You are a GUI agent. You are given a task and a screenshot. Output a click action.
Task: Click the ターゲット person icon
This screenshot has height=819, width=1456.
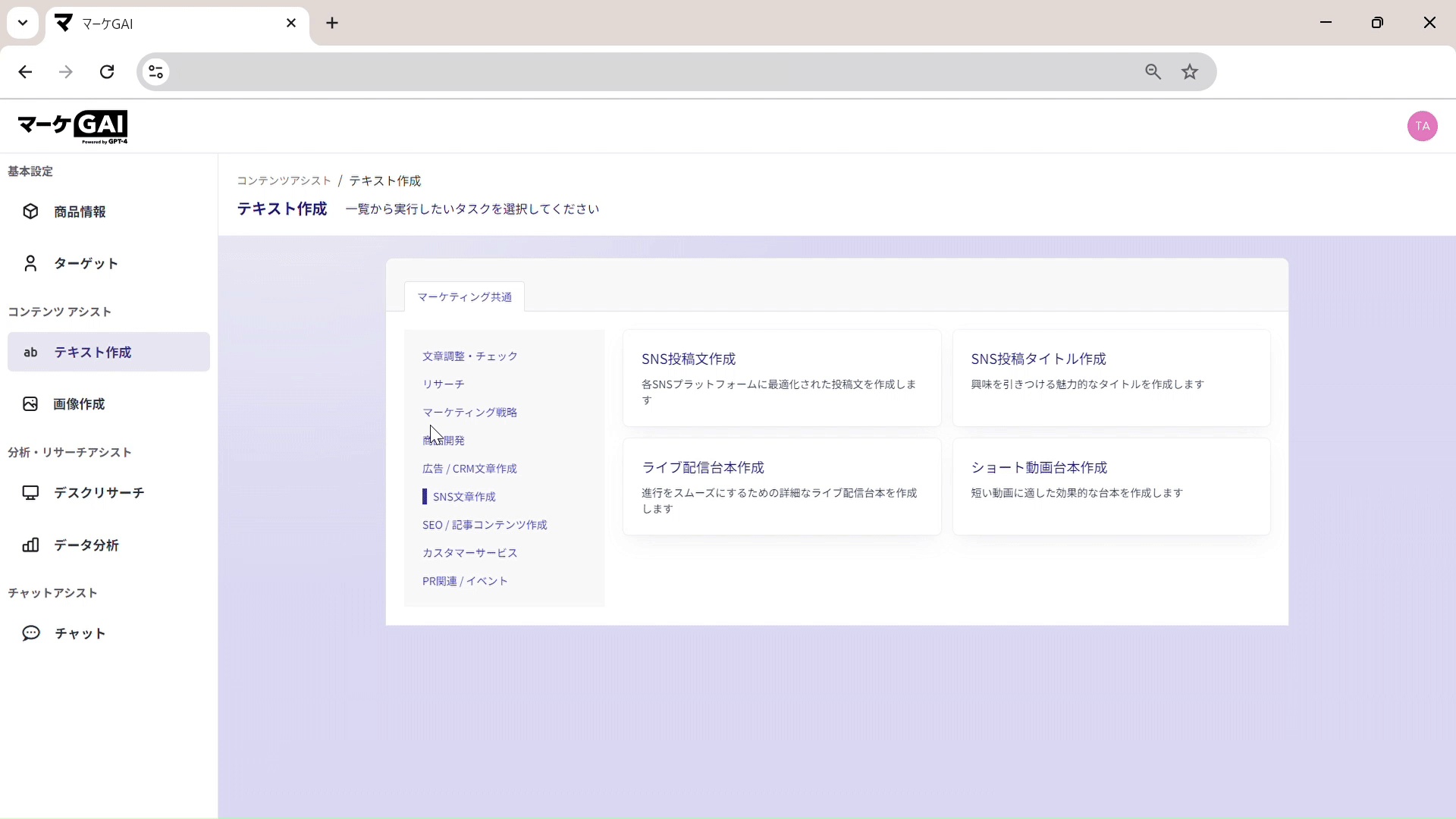(30, 263)
